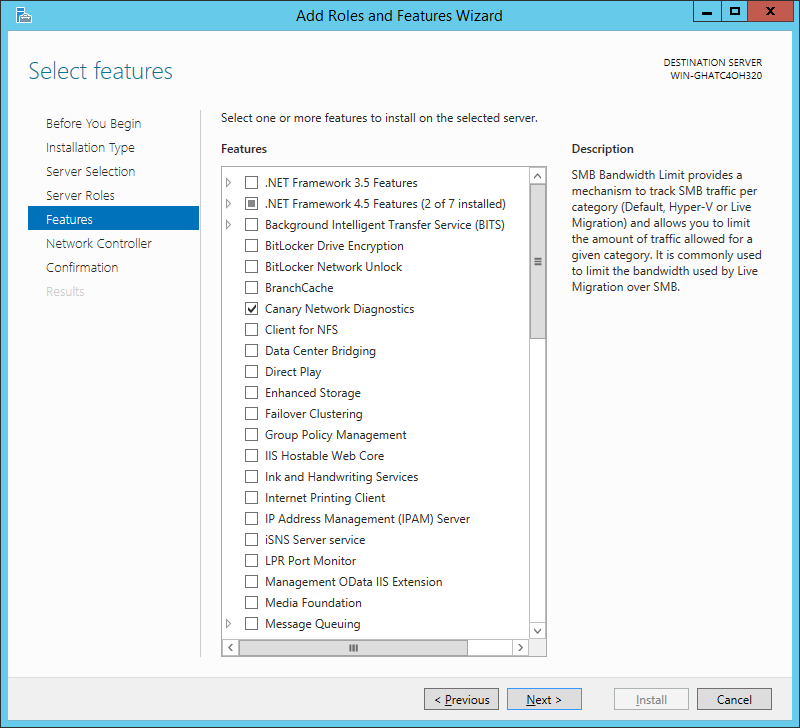The width and height of the screenshot is (800, 728).
Task: Uncheck Canary Network Diagnostics feature
Action: (252, 309)
